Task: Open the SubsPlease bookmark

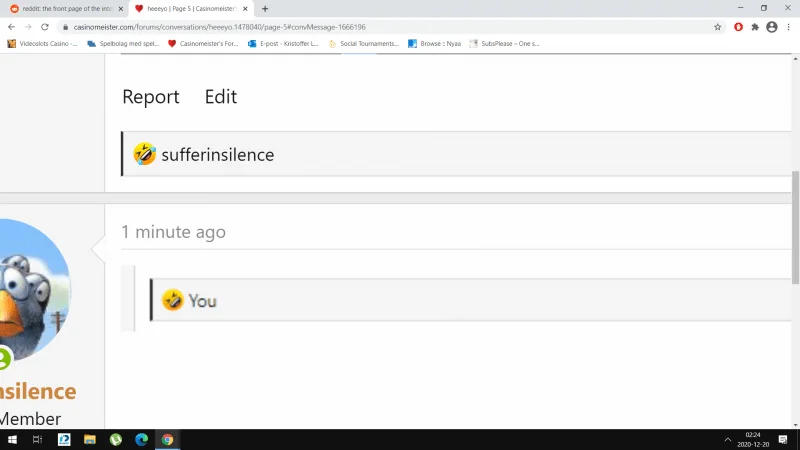Action: point(504,44)
